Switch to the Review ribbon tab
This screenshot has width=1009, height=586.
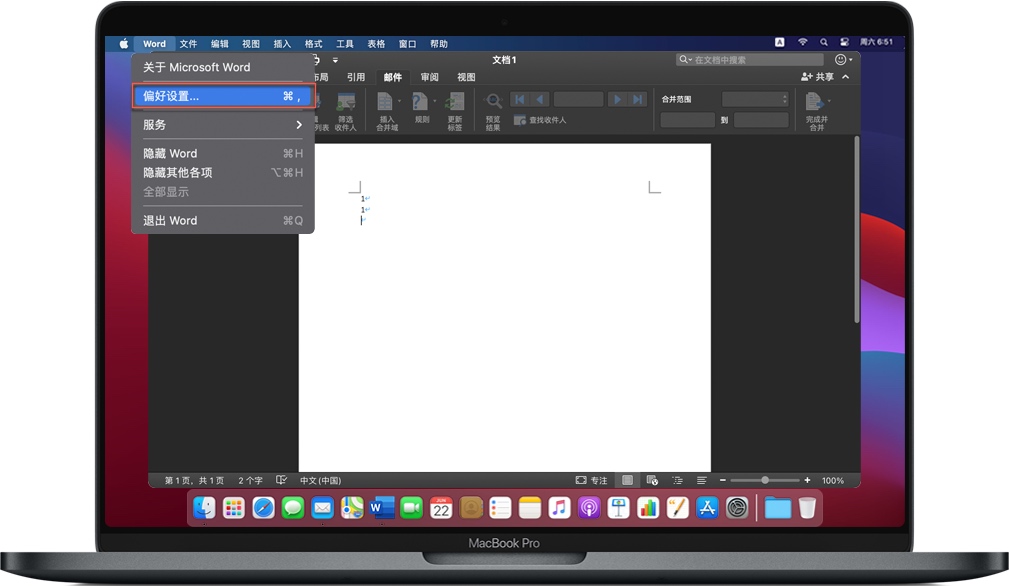pos(429,77)
